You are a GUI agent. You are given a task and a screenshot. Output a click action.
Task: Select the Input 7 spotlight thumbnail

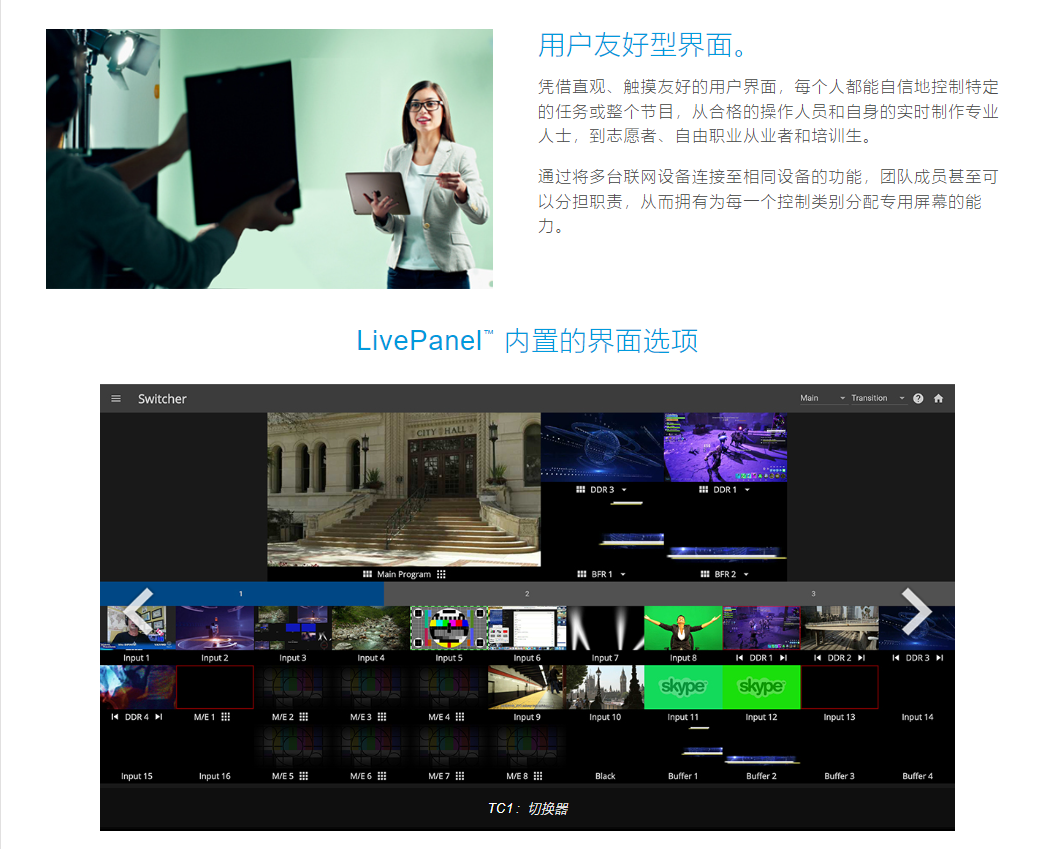point(605,628)
